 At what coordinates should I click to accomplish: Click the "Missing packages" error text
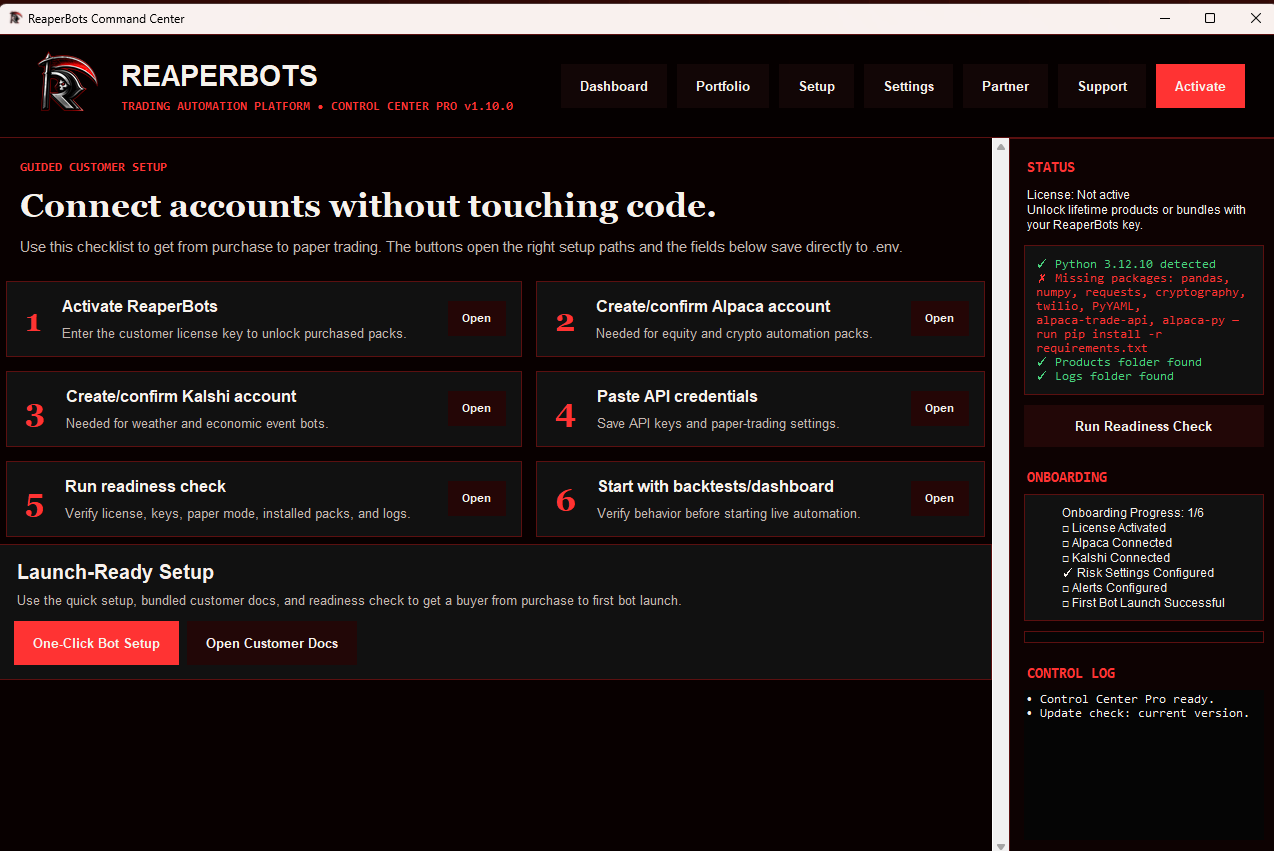click(x=1140, y=313)
